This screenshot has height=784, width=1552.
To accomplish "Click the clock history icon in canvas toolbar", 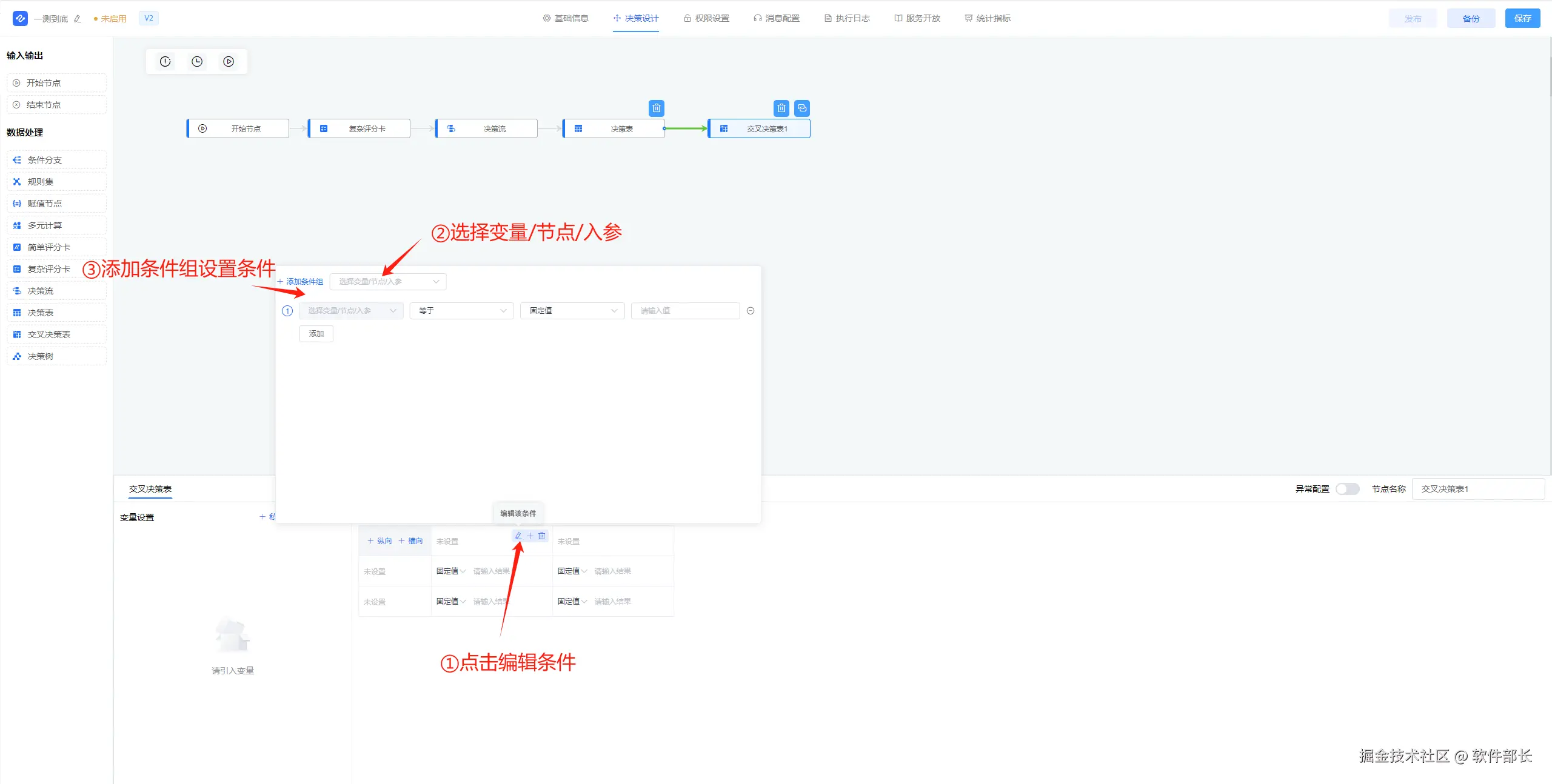I will pyautogui.click(x=197, y=61).
